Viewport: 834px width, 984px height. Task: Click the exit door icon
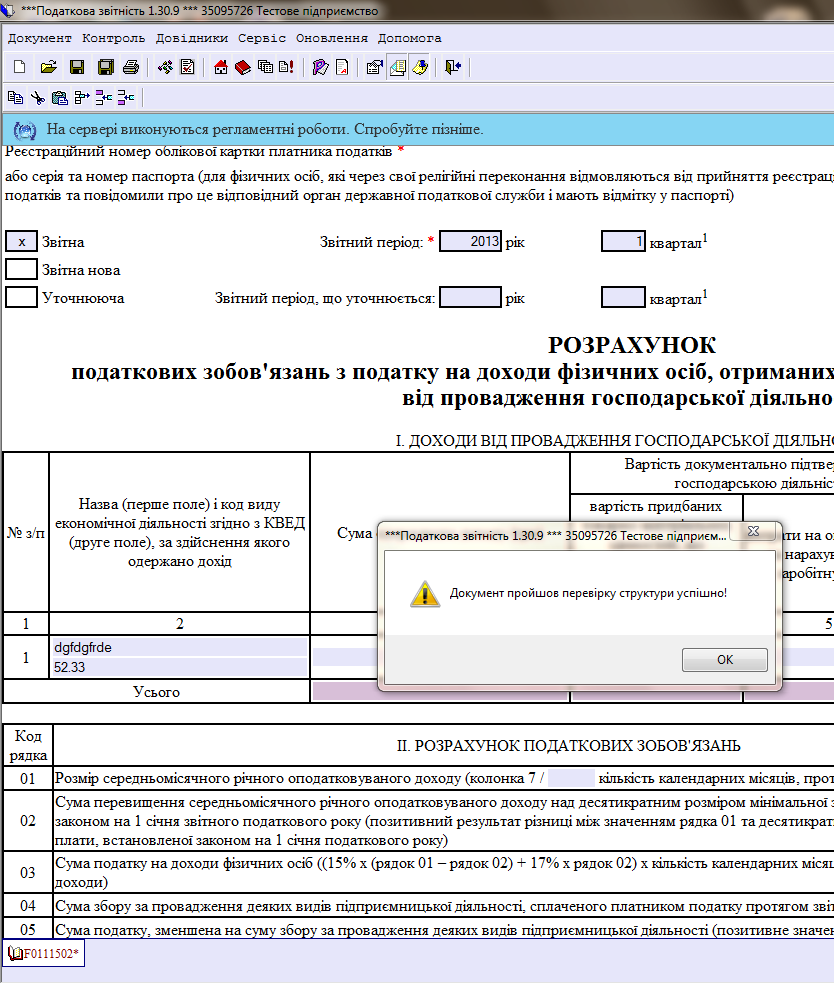click(x=453, y=68)
